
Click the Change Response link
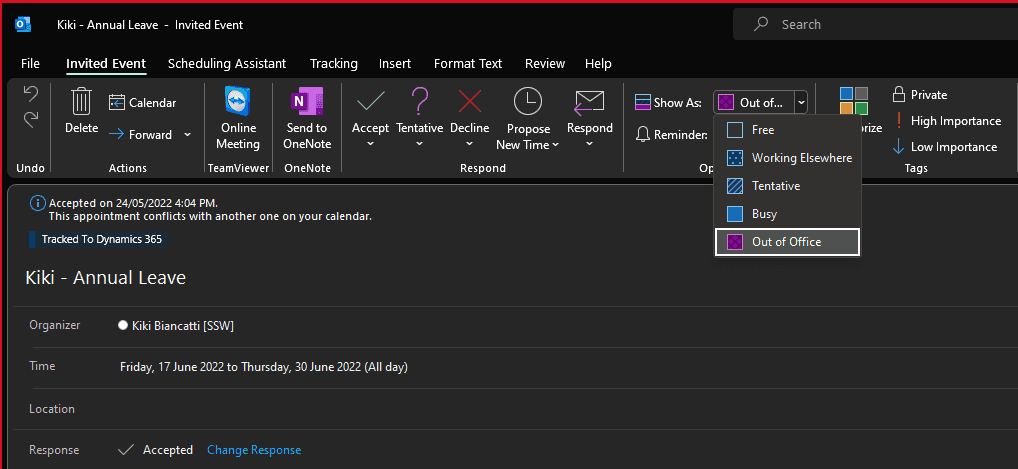coord(253,450)
